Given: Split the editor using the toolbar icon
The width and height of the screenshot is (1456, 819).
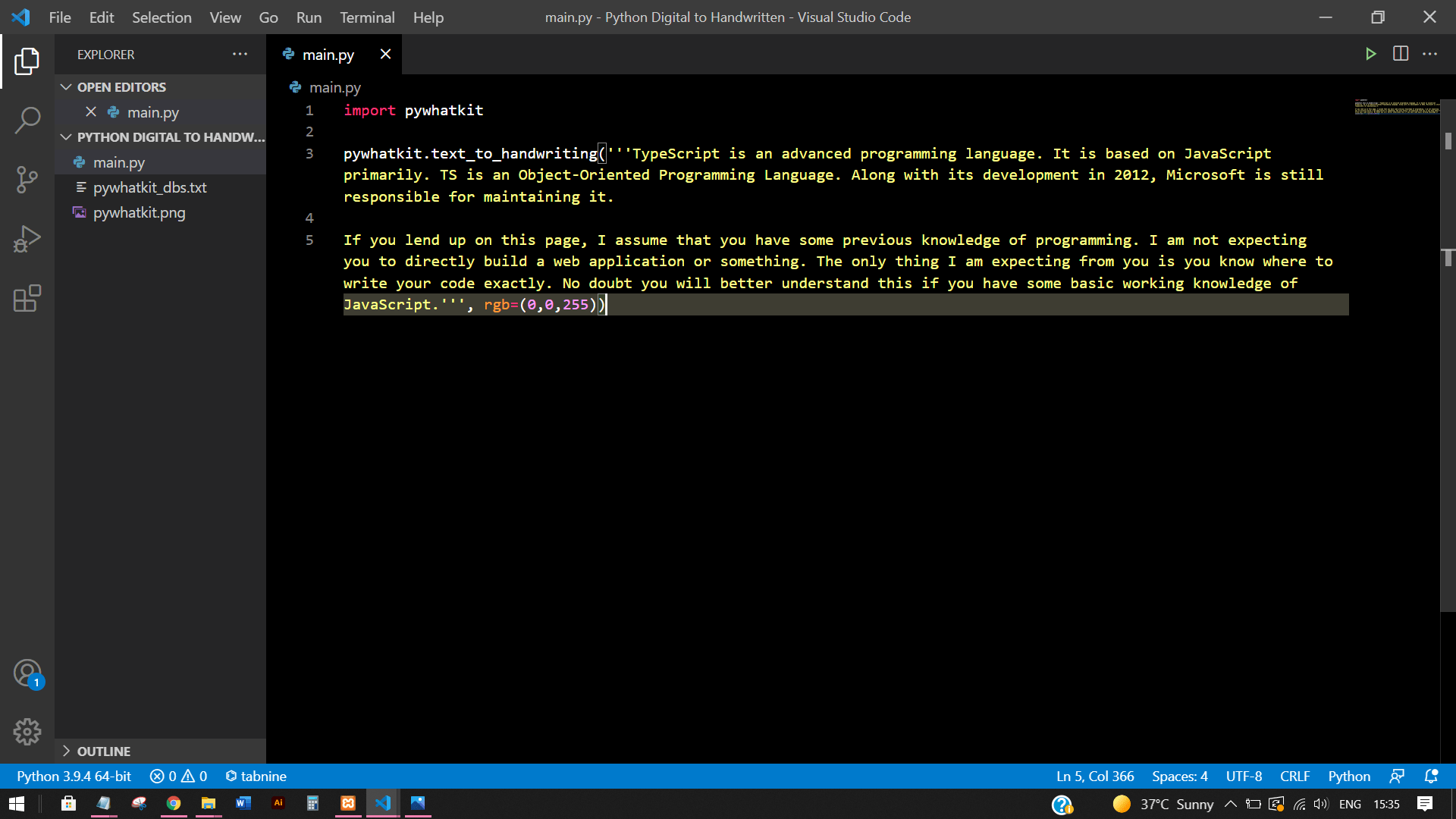Looking at the screenshot, I should pos(1400,54).
